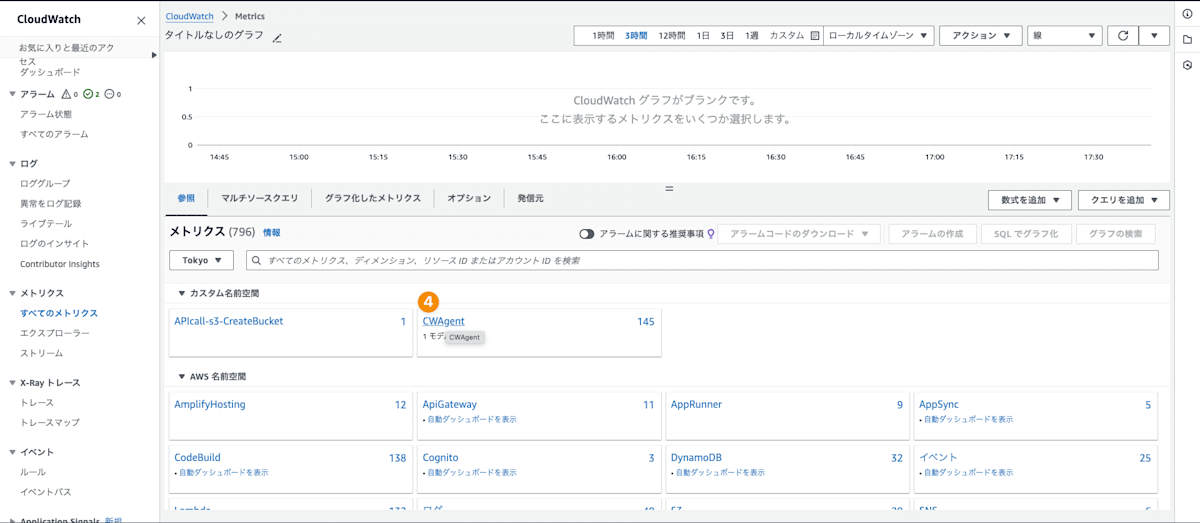Open すべてのアラーム in sidebar
This screenshot has height=523, width=1200.
(x=54, y=134)
